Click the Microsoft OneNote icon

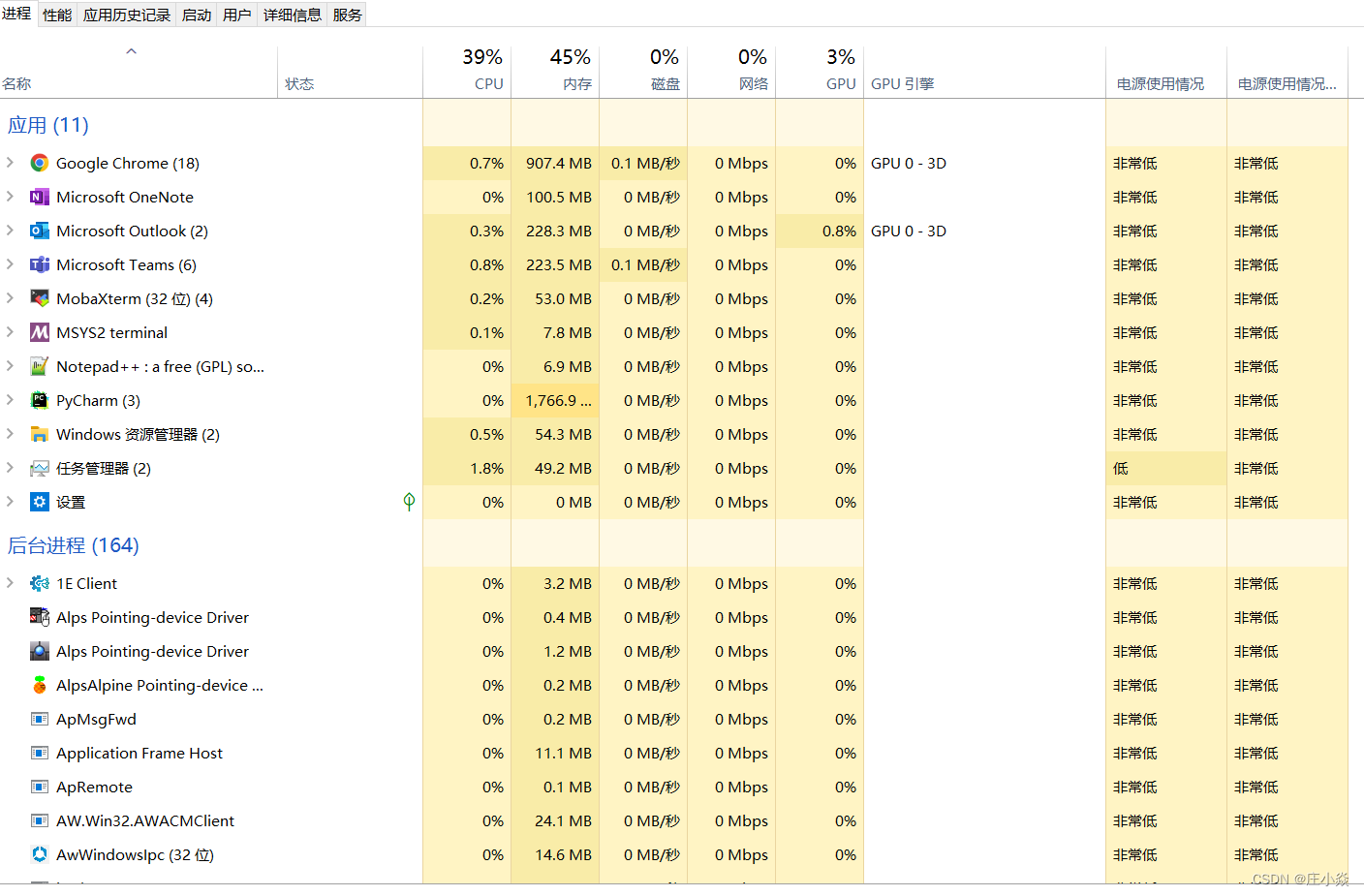[x=39, y=197]
